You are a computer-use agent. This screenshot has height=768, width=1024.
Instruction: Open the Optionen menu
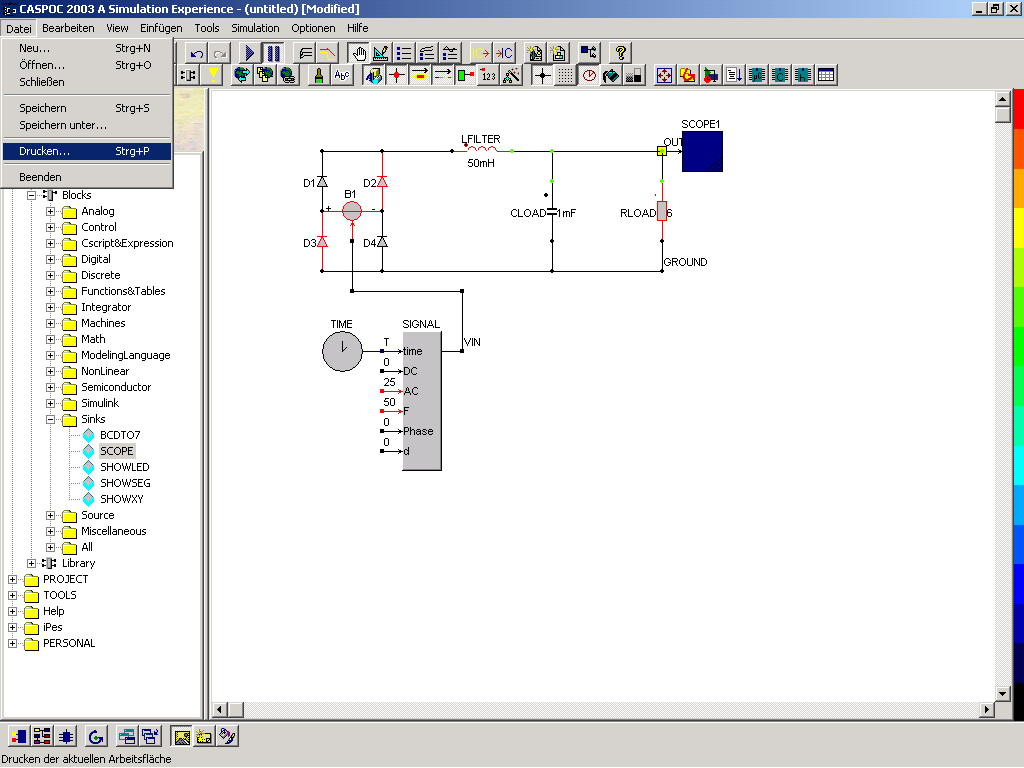[313, 28]
